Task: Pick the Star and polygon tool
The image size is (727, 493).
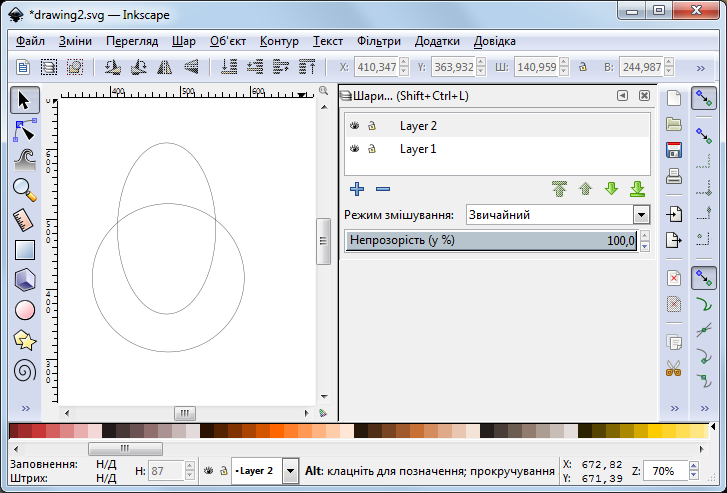Action: pyautogui.click(x=25, y=341)
